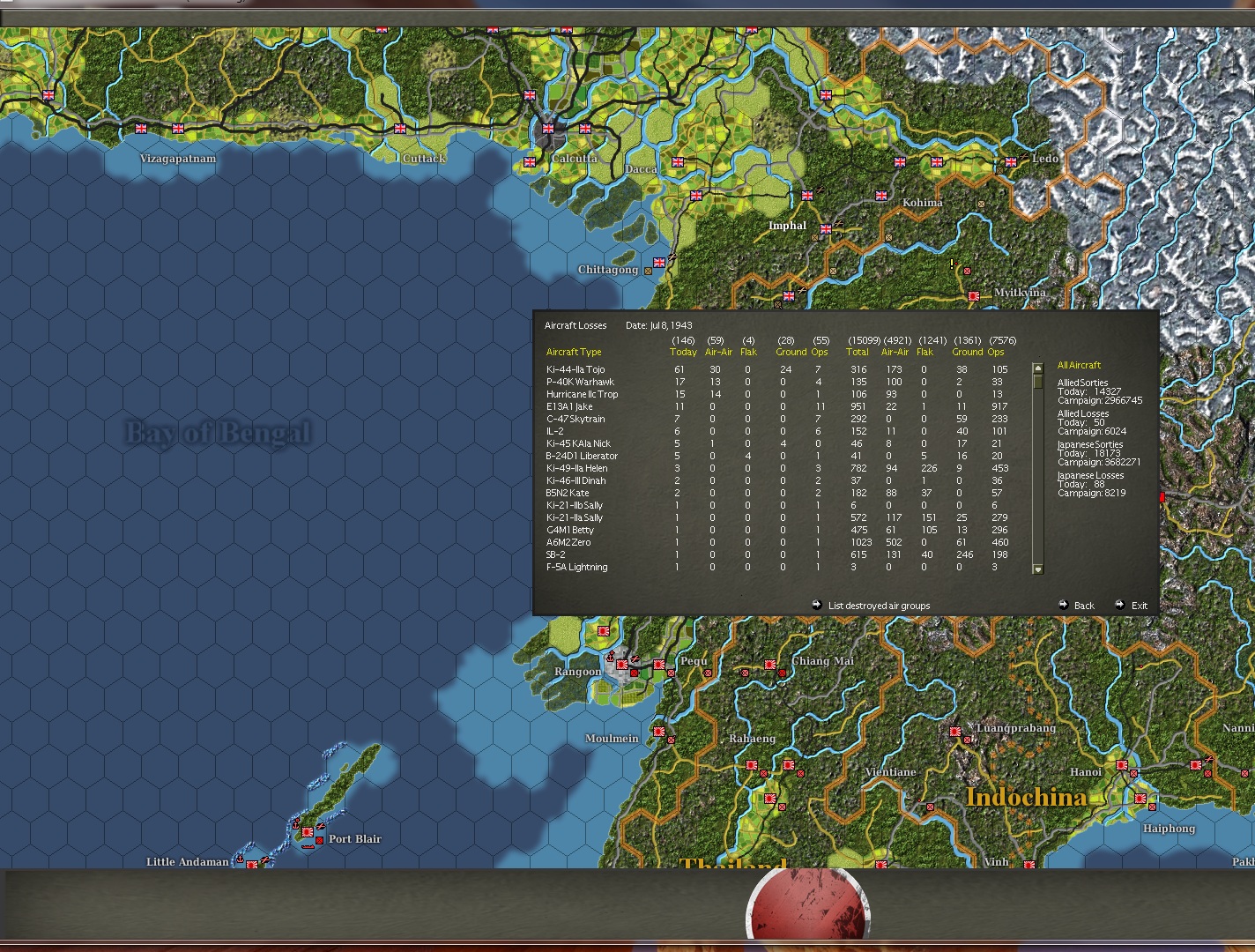Screen dimensions: 1255x952
Task: Click the Aircraft Losses scrollbar thumb
Action: click(x=1037, y=382)
